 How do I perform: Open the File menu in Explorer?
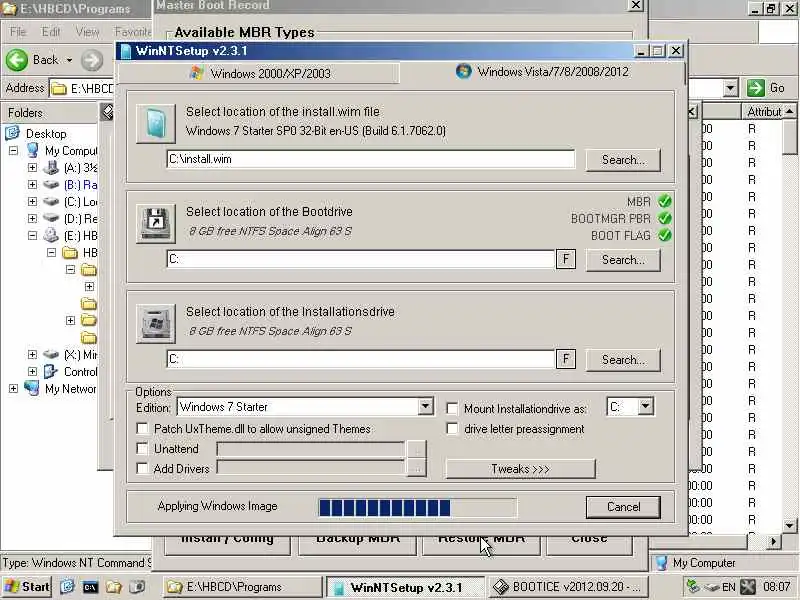pos(17,32)
